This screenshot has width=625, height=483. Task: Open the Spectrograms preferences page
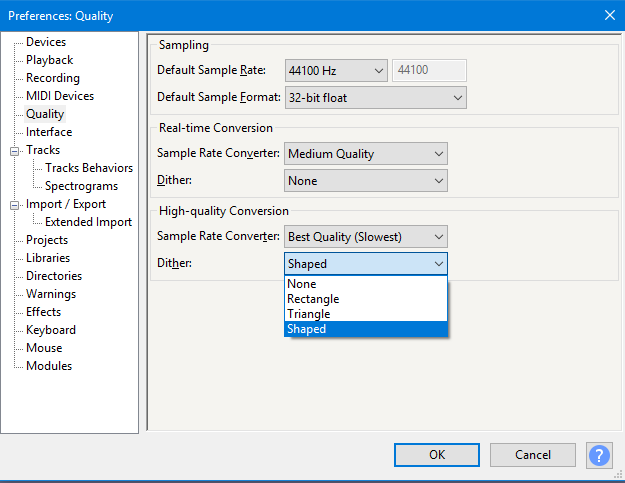81,186
